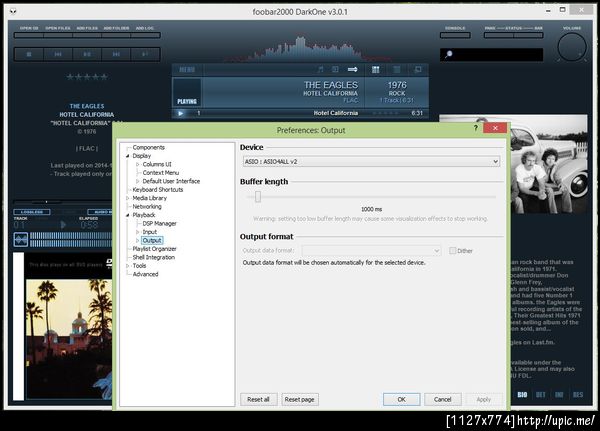Click the Add Folder toolbar button
The image size is (600, 431).
click(x=116, y=35)
